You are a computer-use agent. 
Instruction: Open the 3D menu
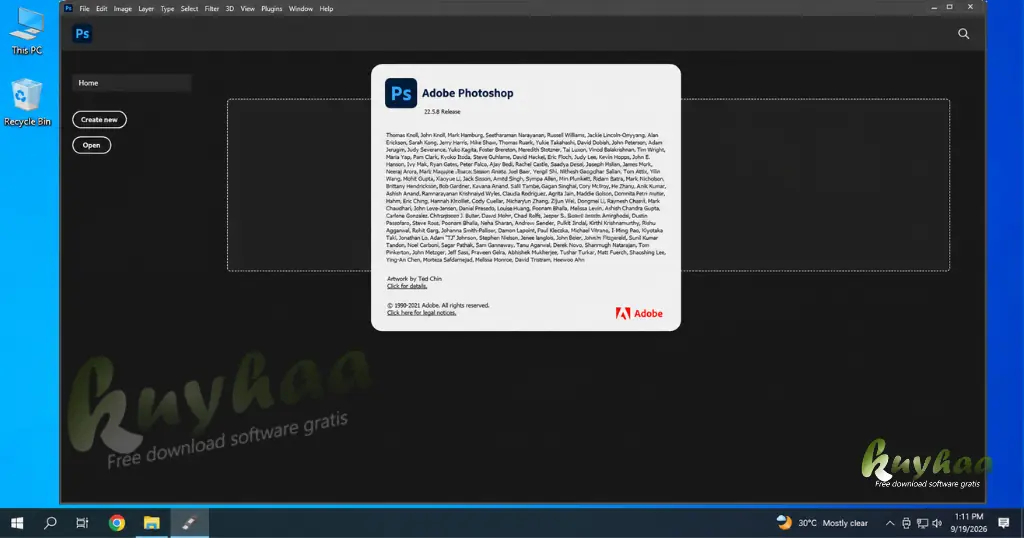click(x=229, y=8)
